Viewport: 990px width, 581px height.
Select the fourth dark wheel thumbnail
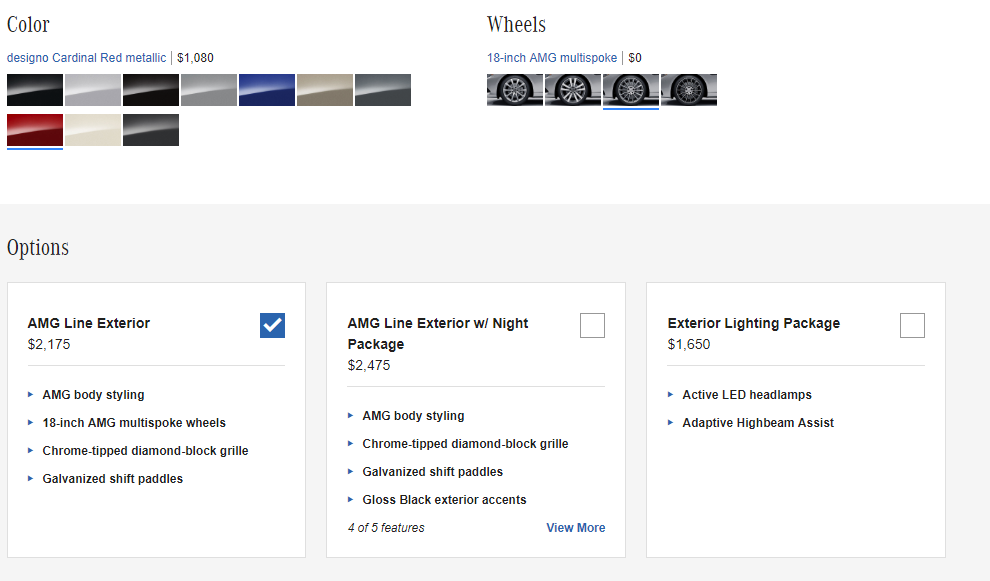[x=689, y=90]
